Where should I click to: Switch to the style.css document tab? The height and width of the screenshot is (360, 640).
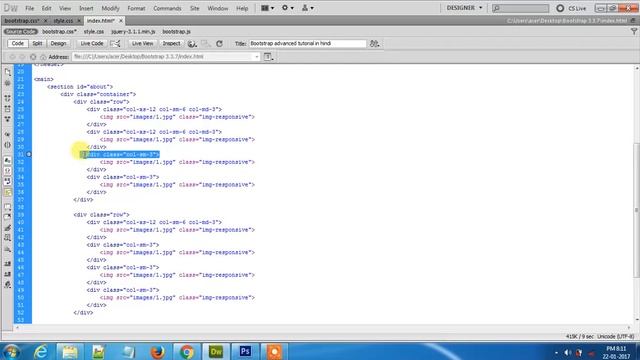pyautogui.click(x=63, y=20)
